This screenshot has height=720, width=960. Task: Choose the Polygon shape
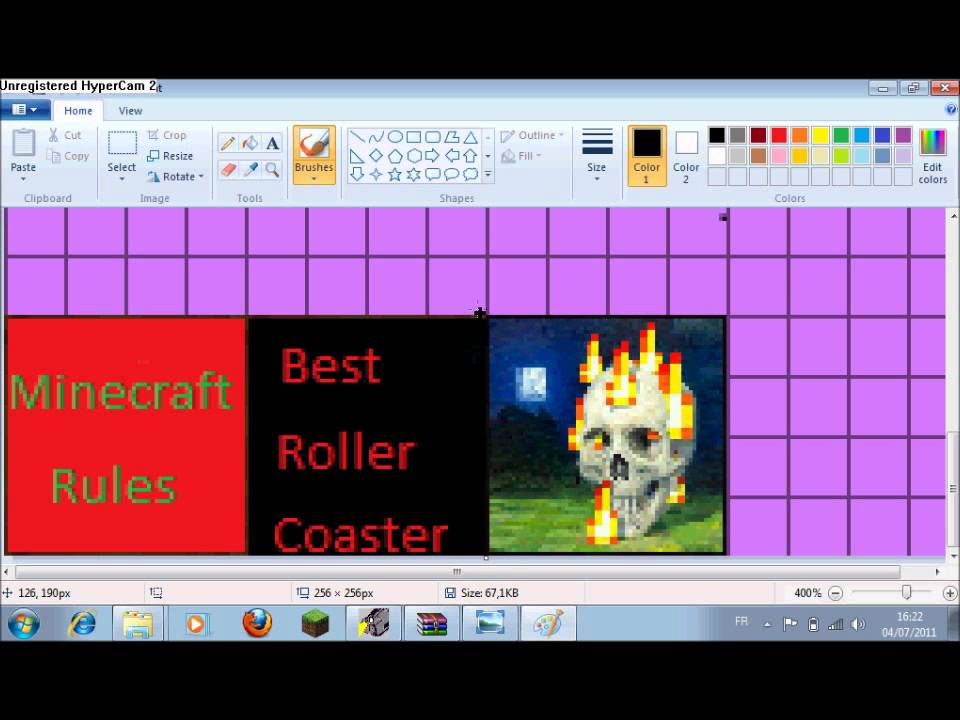(452, 137)
